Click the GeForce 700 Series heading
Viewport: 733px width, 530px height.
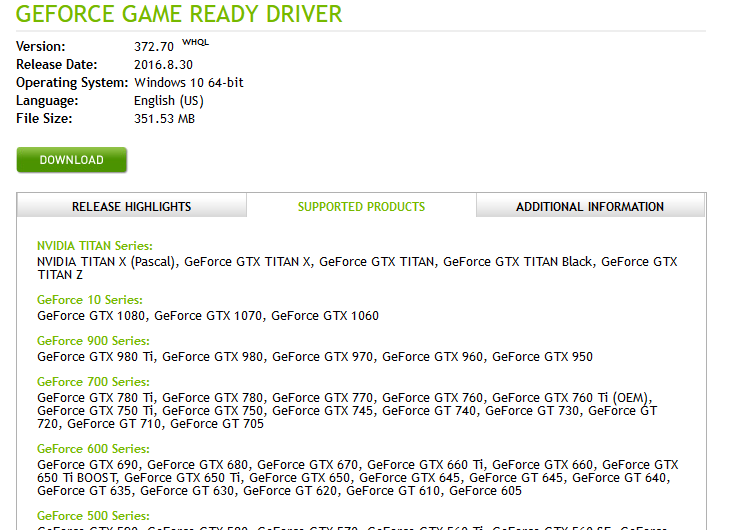coord(93,382)
